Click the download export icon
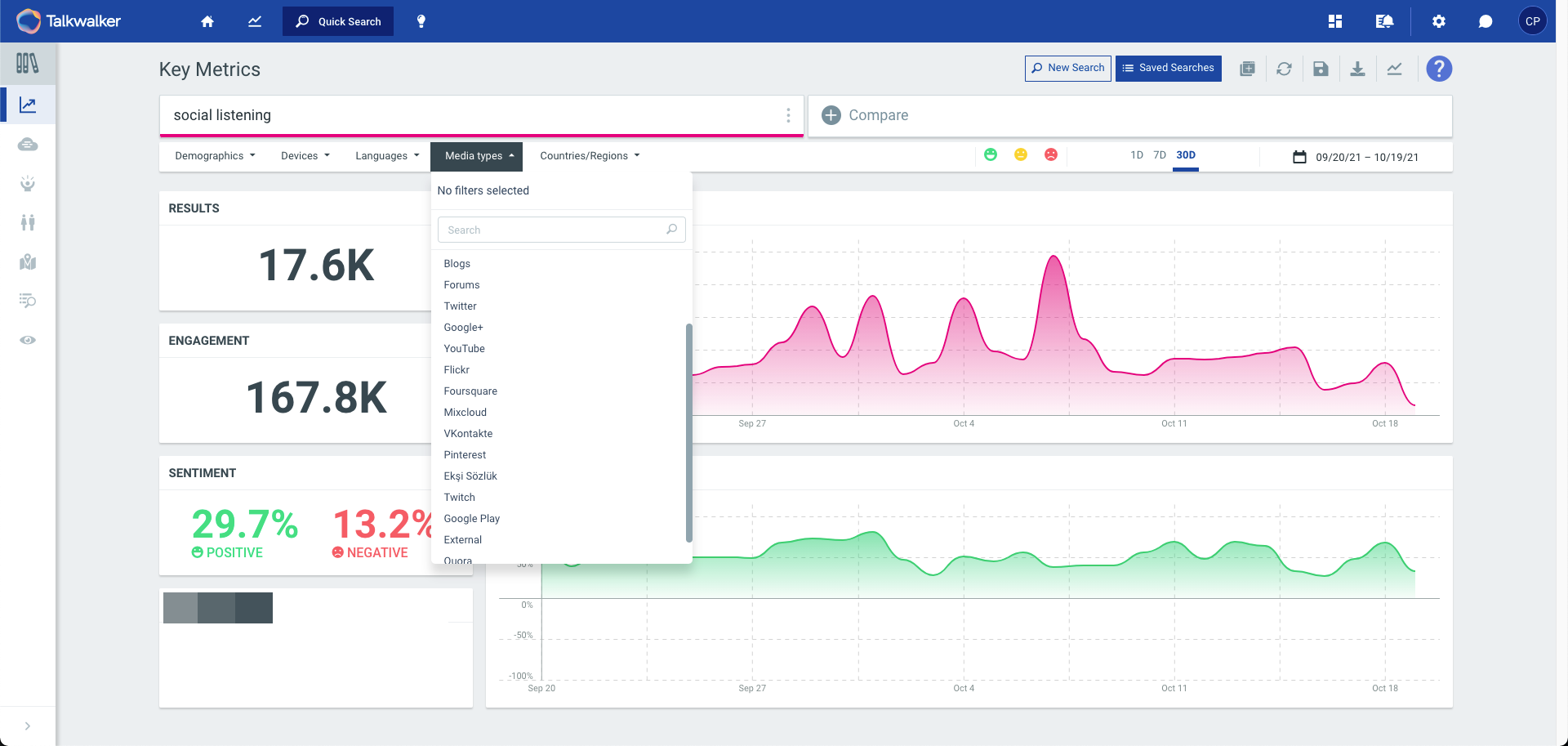 [1357, 69]
